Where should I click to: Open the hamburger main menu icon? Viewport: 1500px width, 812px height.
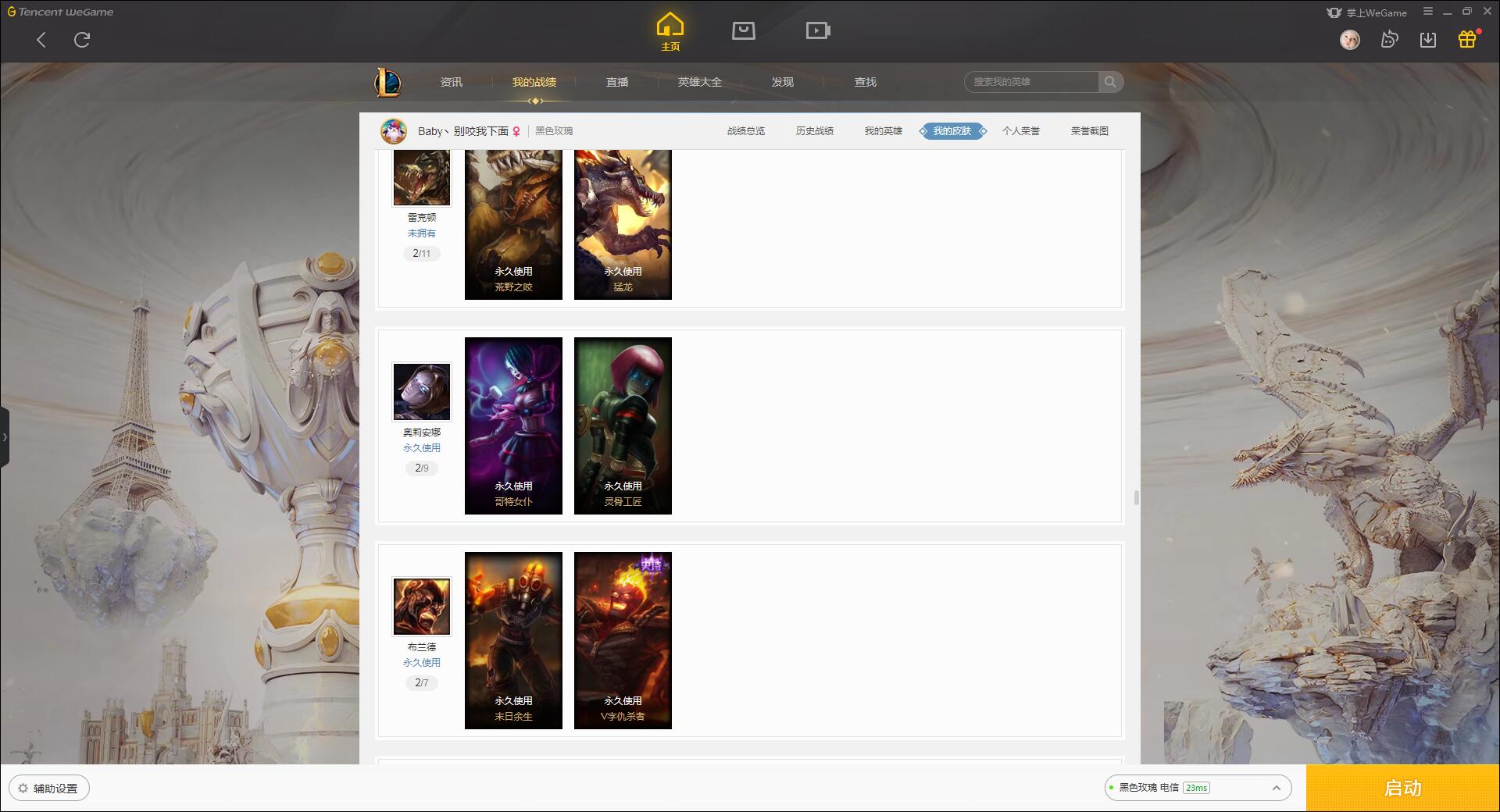pyautogui.click(x=1428, y=12)
